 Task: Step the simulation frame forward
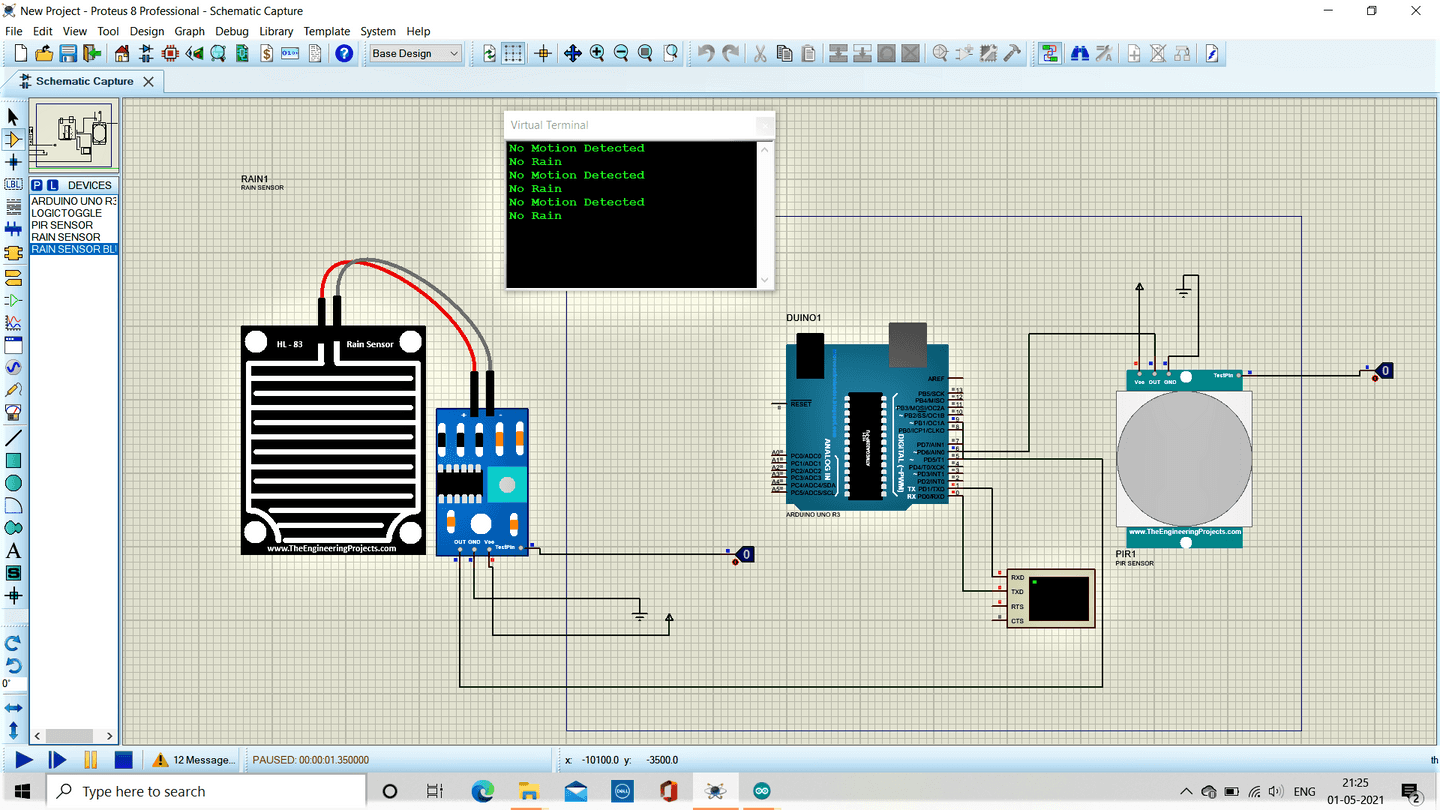(x=57, y=760)
